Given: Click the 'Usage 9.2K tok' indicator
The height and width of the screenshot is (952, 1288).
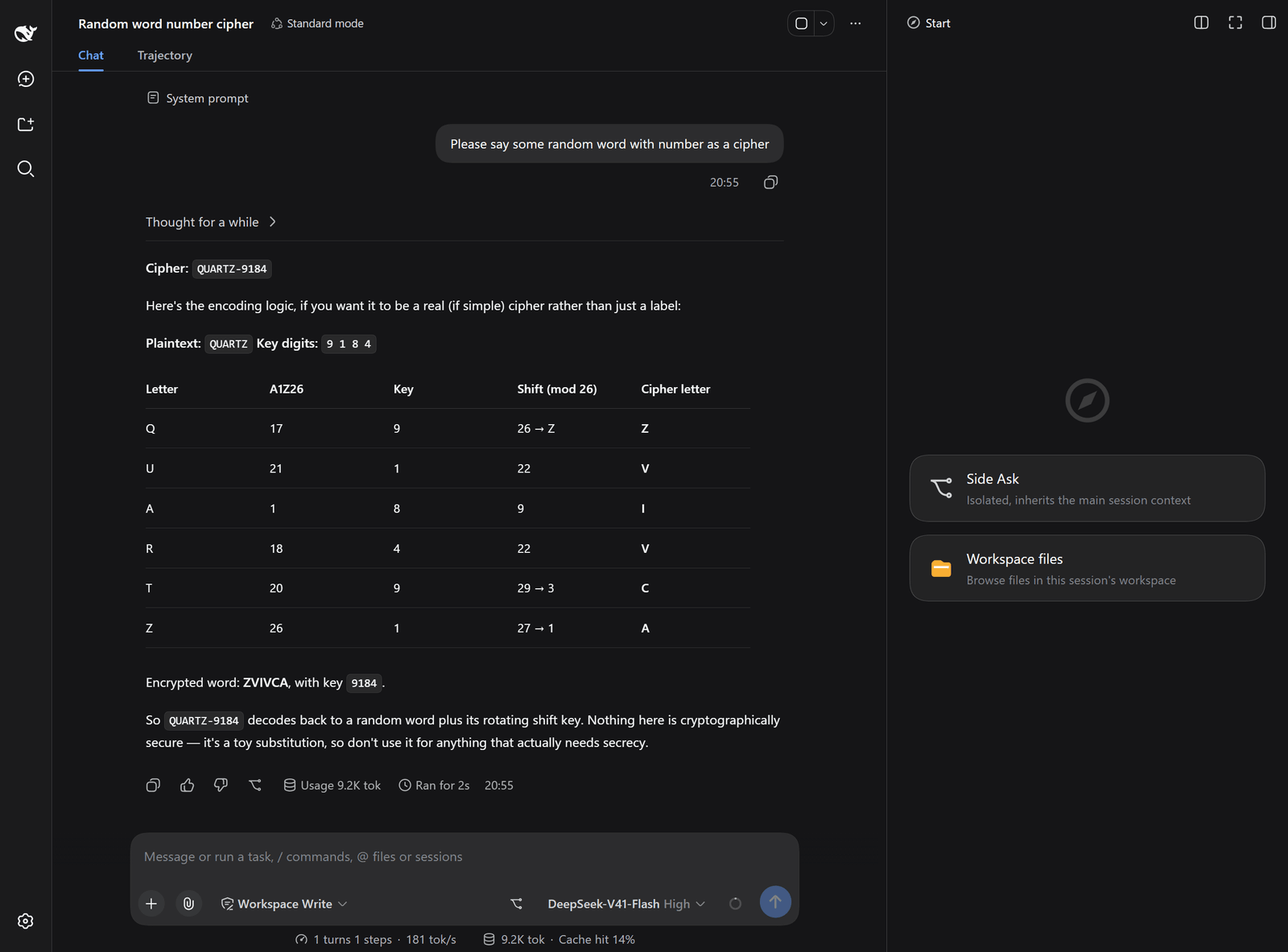Looking at the screenshot, I should (332, 785).
